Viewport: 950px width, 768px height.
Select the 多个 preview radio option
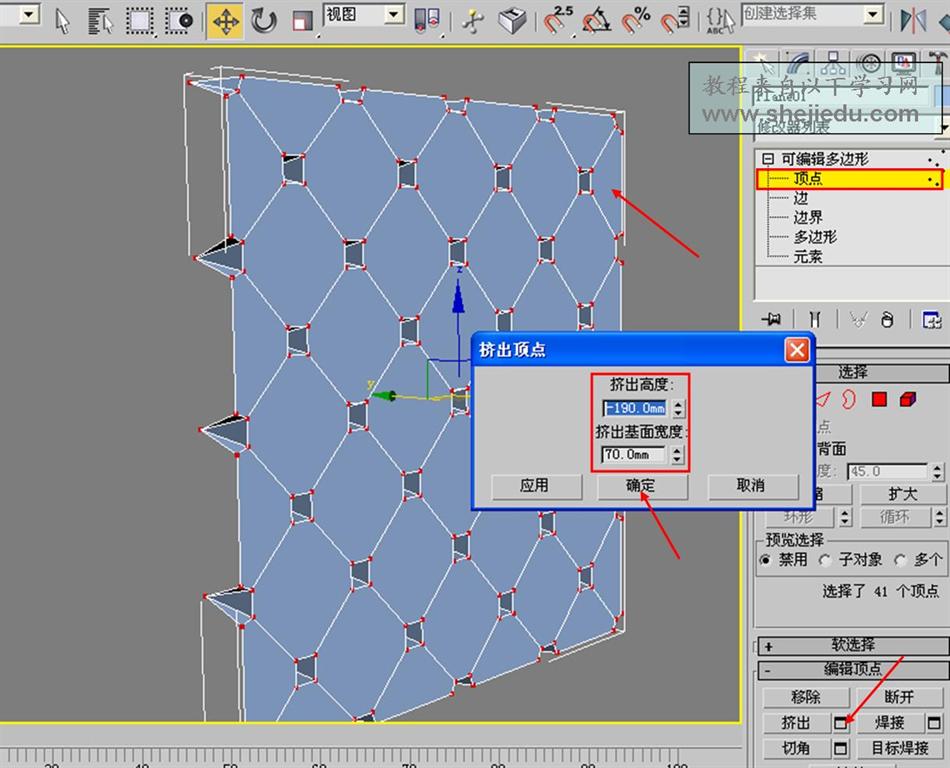(x=901, y=561)
